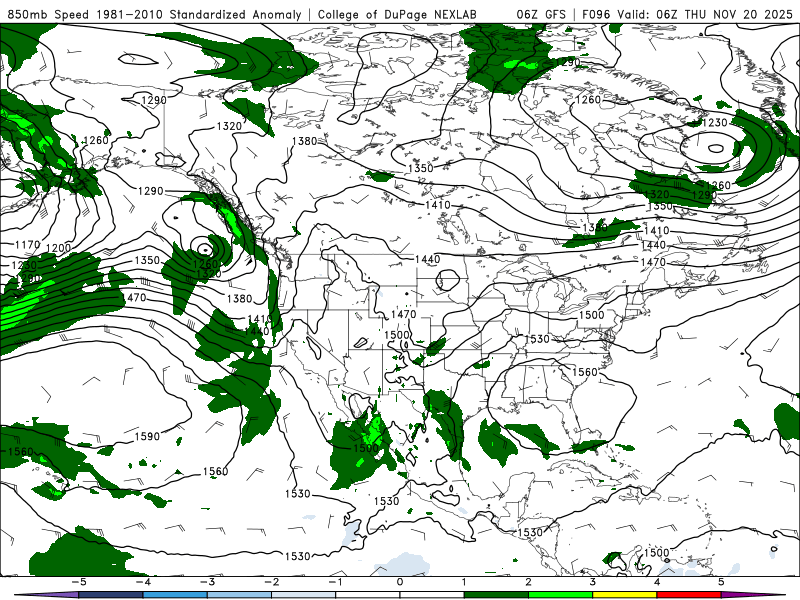Click the '5' color scale label
The image size is (800, 600).
point(721,582)
